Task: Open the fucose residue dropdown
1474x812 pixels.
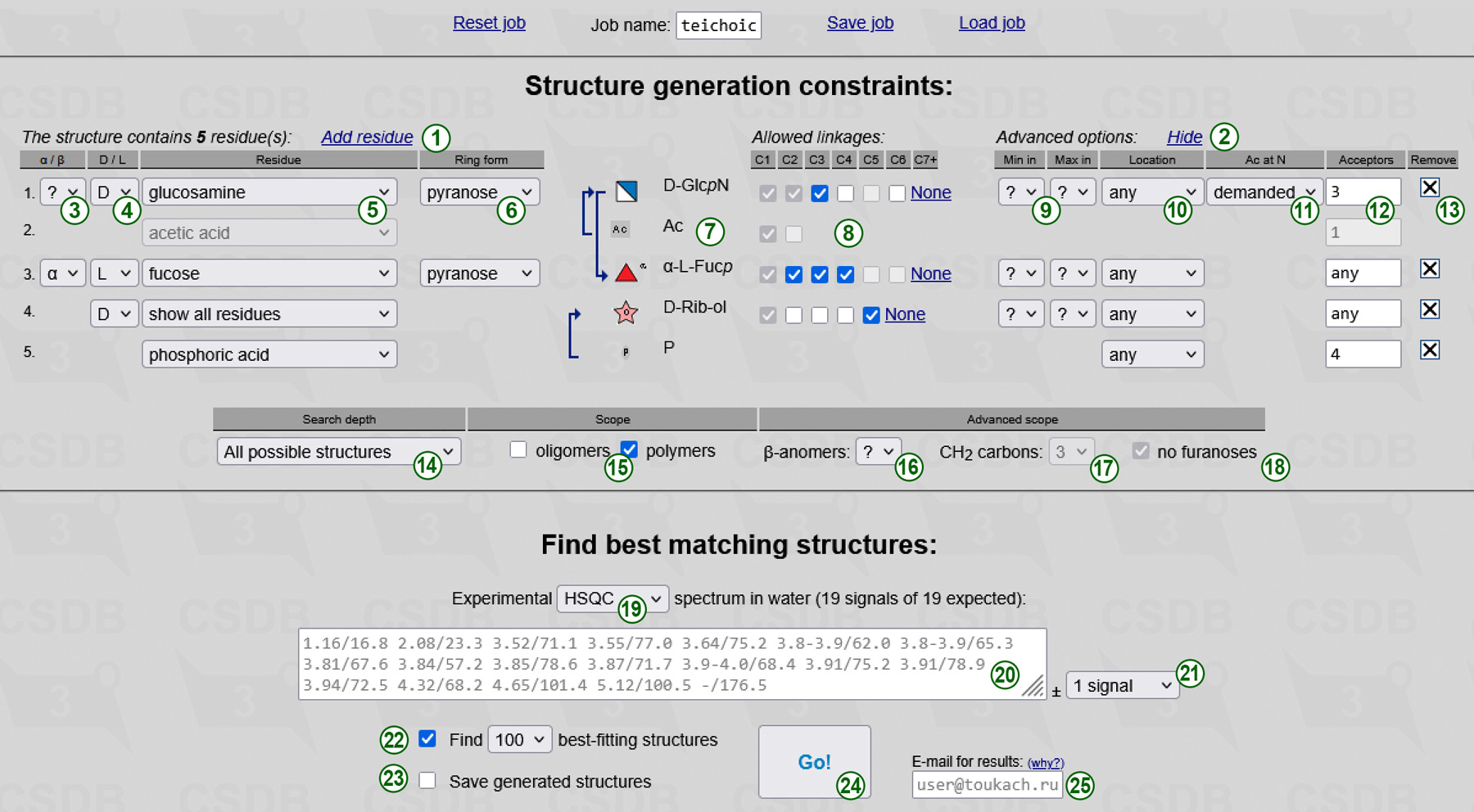Action: 269,273
